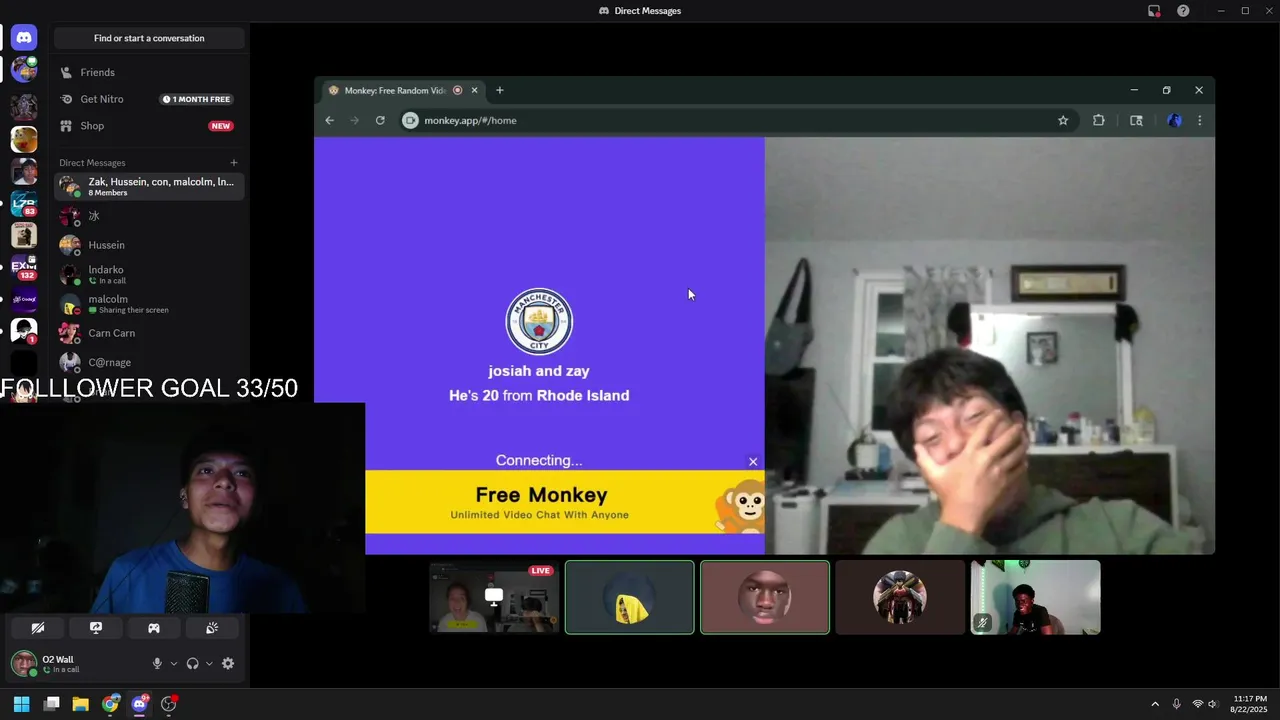Click Chrome profile avatar
This screenshot has height=720, width=1280.
[1174, 120]
